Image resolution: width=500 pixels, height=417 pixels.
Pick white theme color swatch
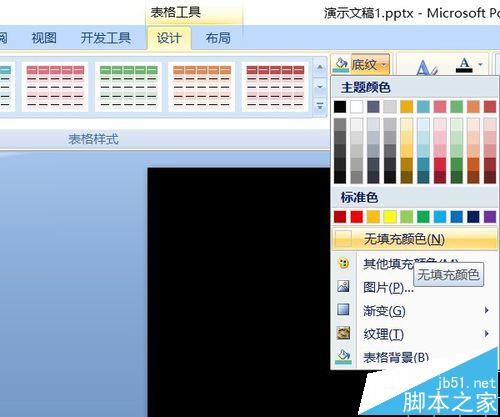[357, 107]
